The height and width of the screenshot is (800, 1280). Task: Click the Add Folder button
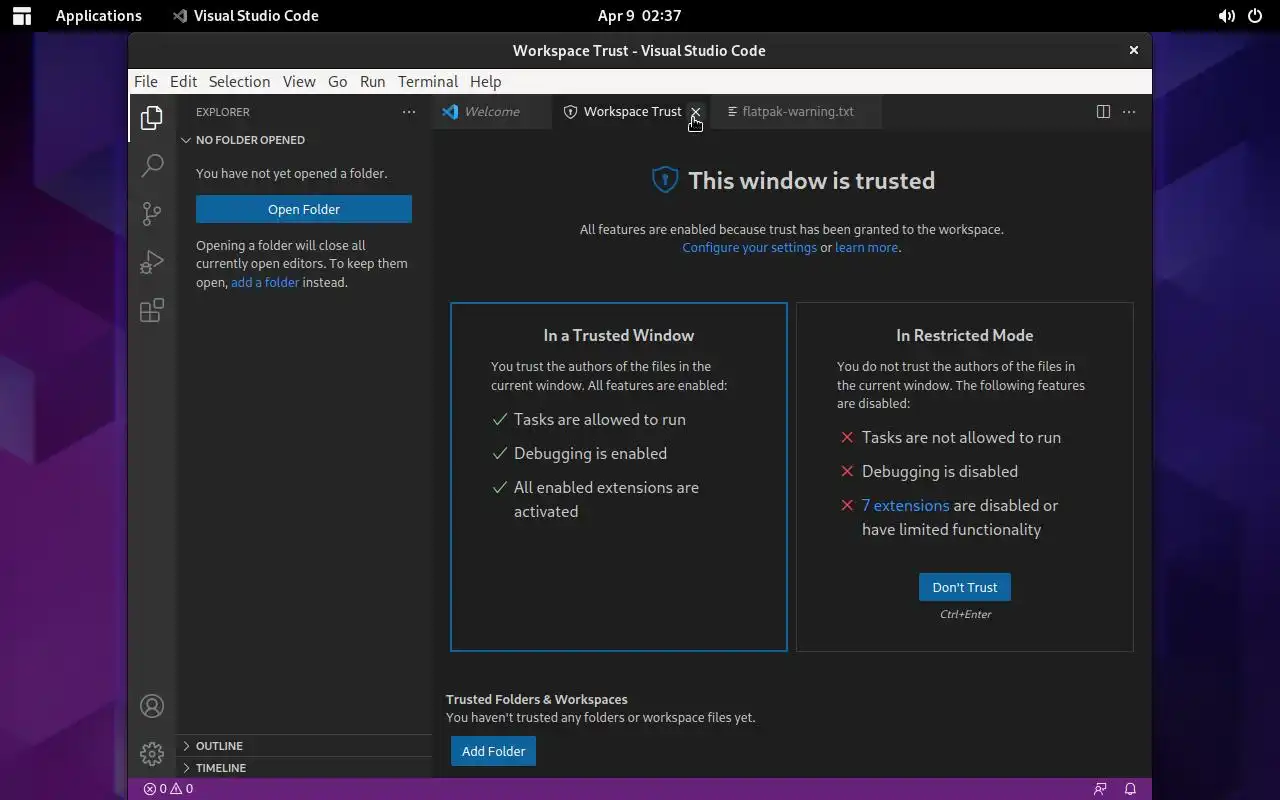(494, 751)
